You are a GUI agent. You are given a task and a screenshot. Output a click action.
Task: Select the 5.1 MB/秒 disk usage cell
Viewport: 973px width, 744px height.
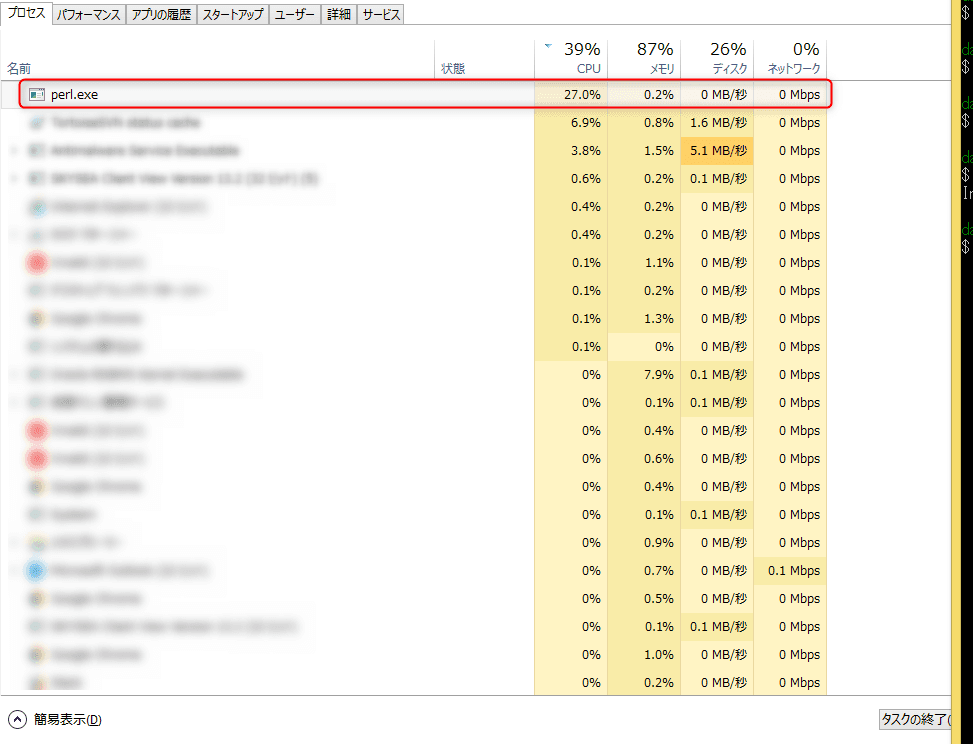pos(717,151)
